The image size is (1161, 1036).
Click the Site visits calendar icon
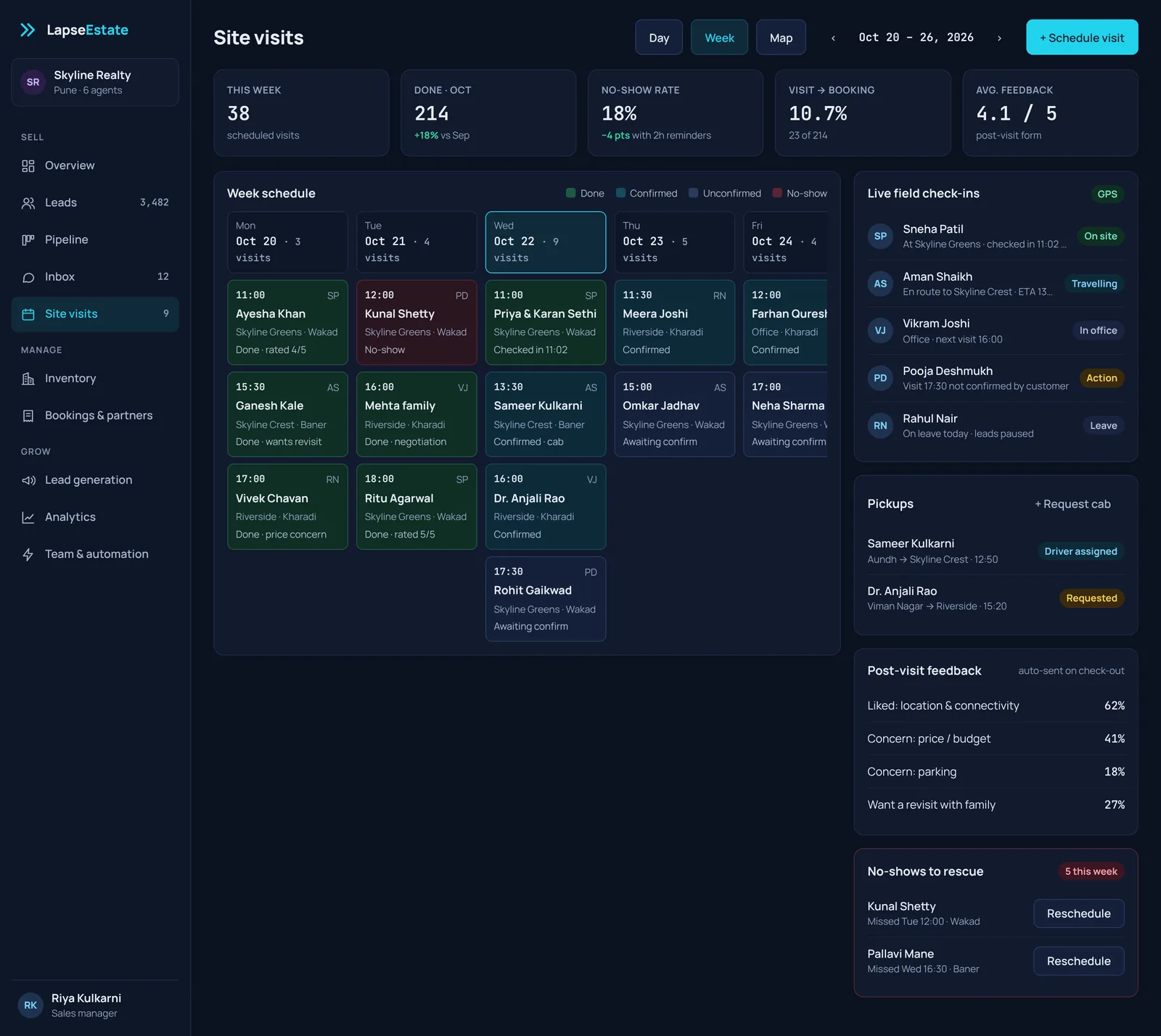click(28, 314)
